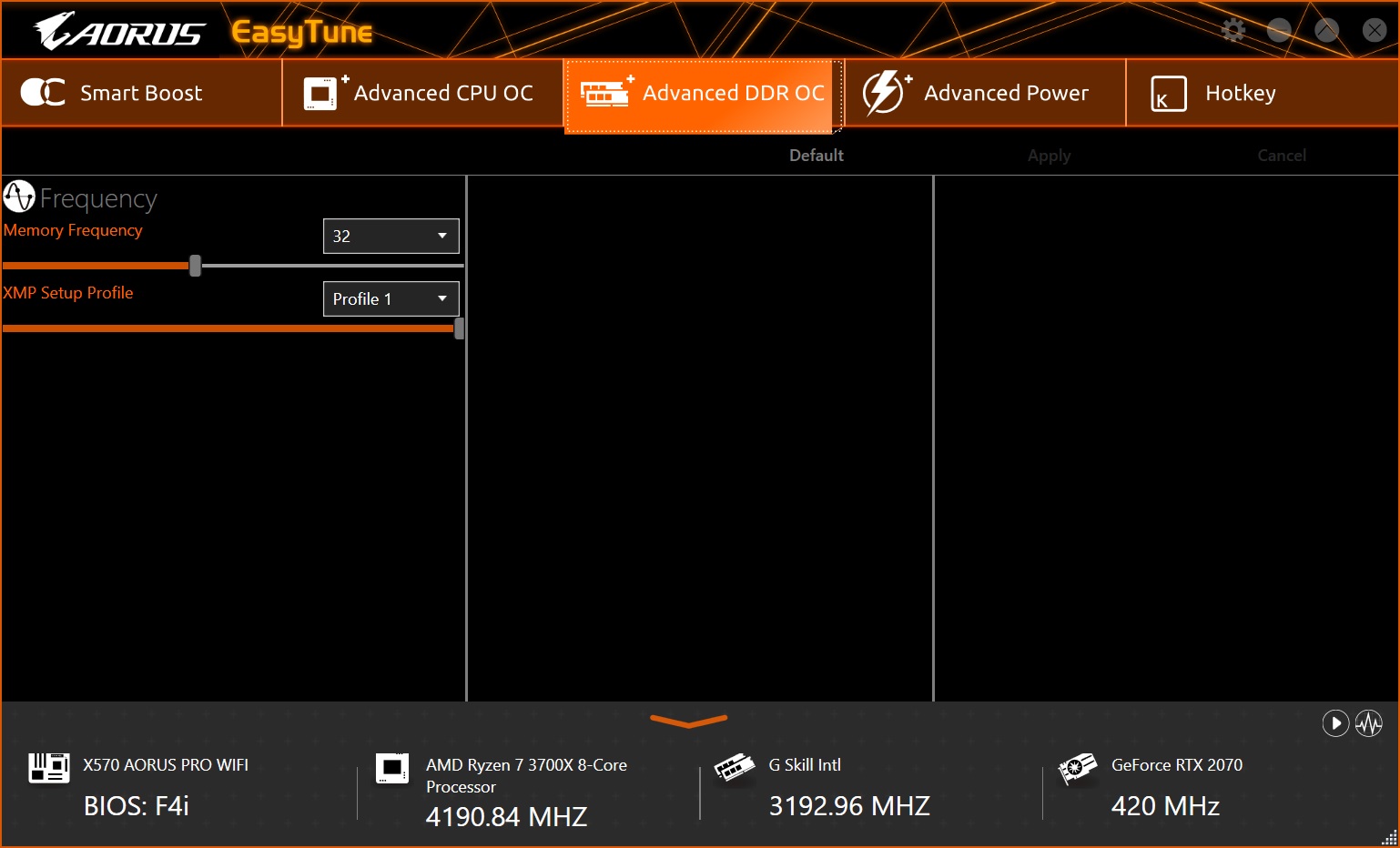
Task: Select the Advanced DDR OC tab
Action: pos(704,96)
